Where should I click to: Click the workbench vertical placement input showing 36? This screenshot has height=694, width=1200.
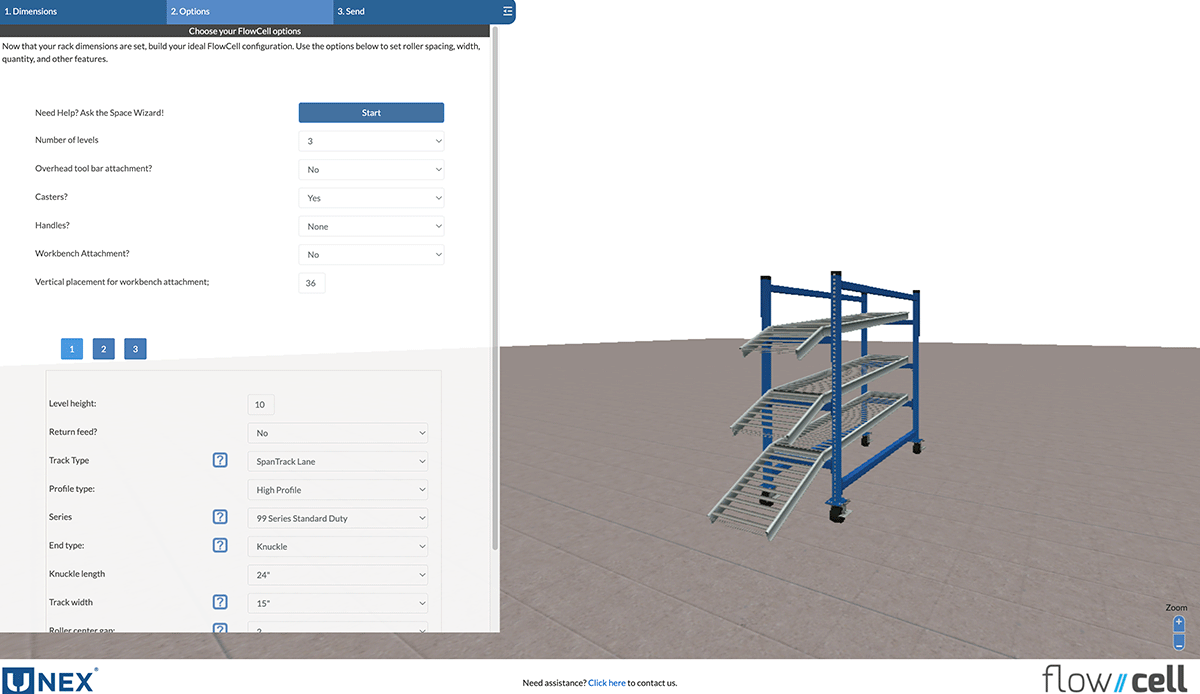(x=311, y=282)
